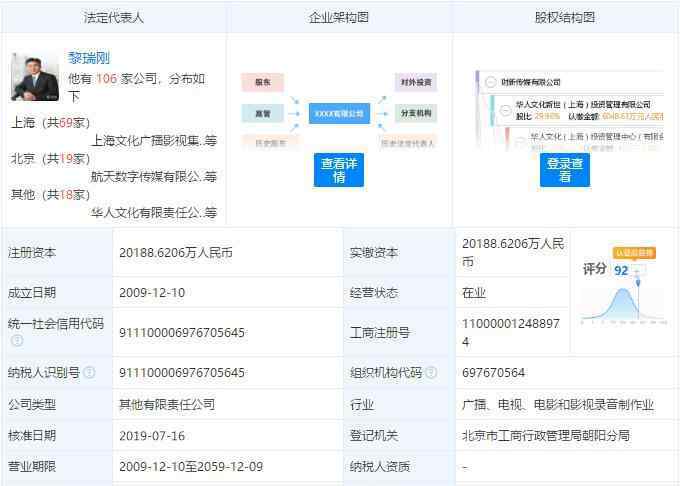
Task: Click the 登录查看 button
Action: 565,170
